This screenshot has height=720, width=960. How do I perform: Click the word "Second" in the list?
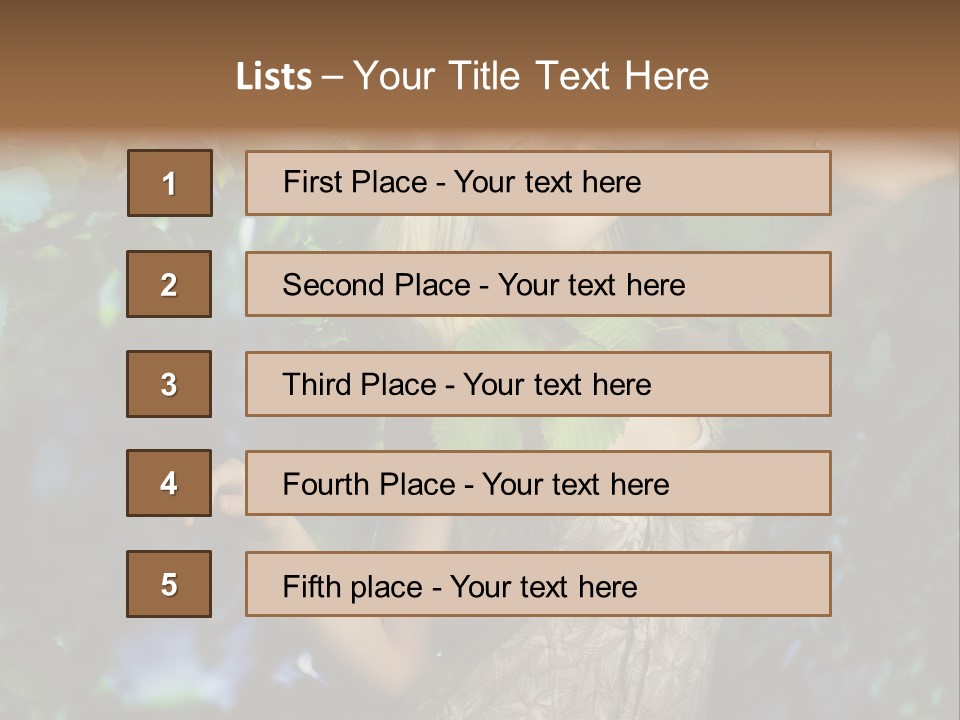tap(335, 285)
